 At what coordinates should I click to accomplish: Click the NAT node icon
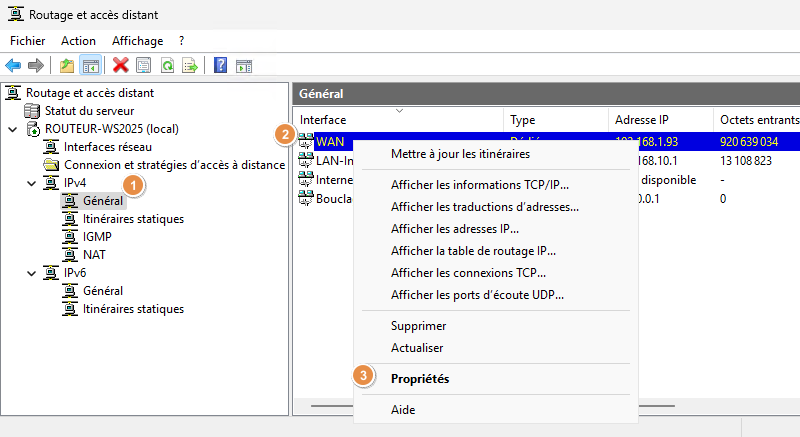(70, 254)
